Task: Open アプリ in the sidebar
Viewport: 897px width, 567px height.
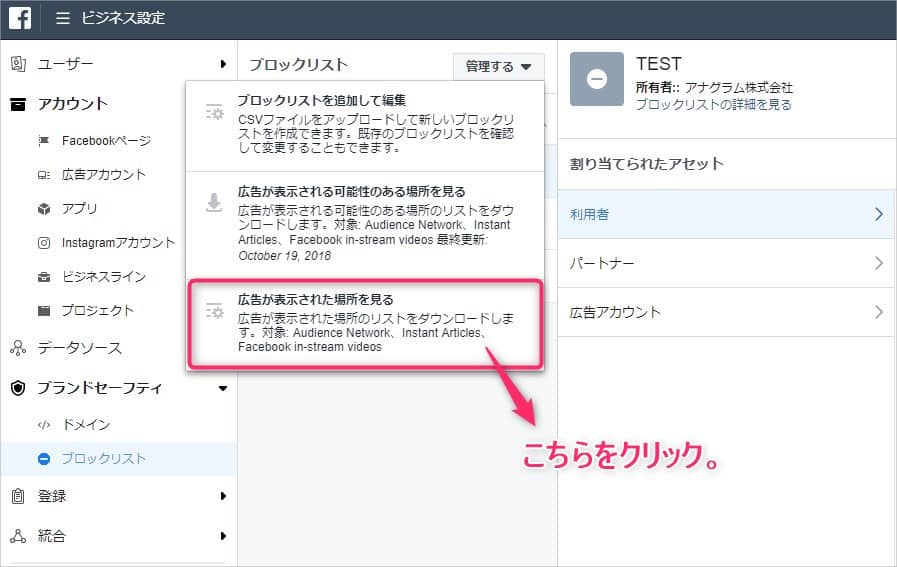Action: coord(79,208)
